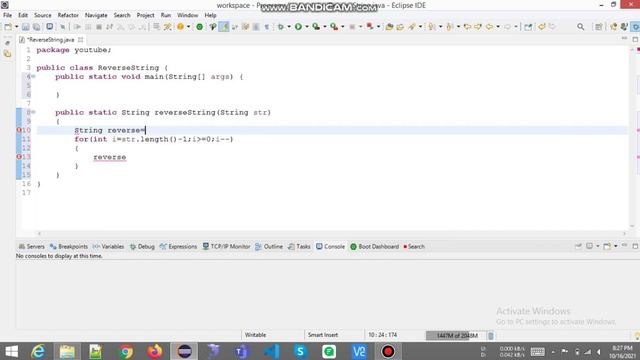Click the toolbar Search magnifier icon
The width and height of the screenshot is (640, 360).
tap(580, 27)
